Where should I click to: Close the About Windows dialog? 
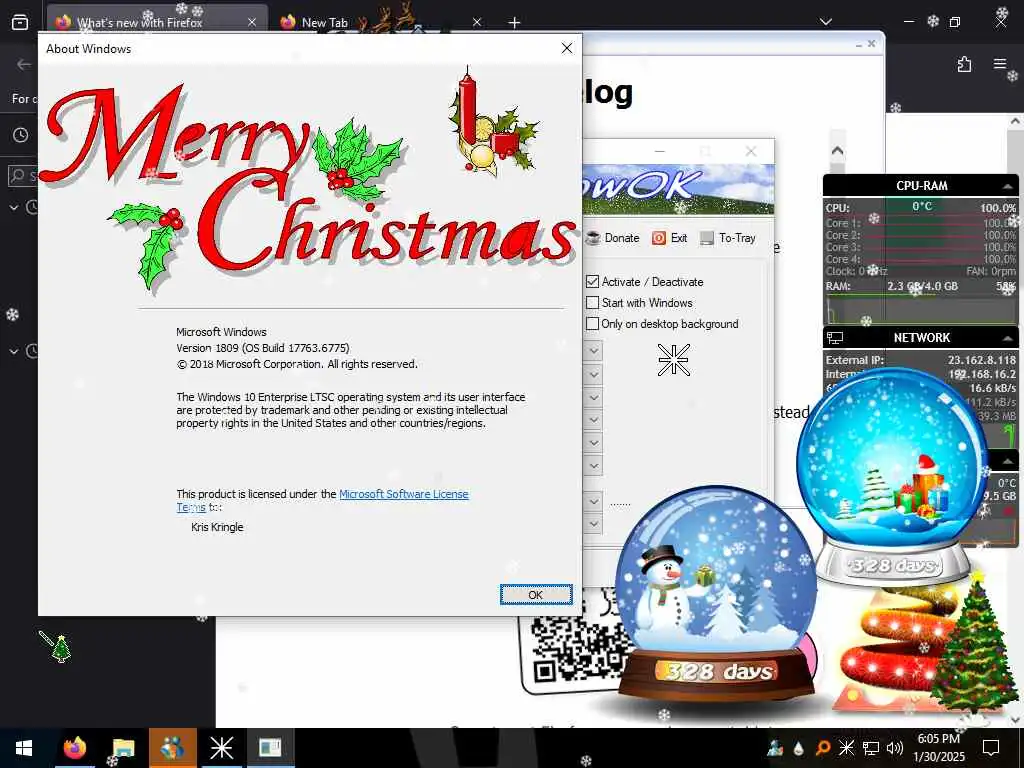[567, 48]
